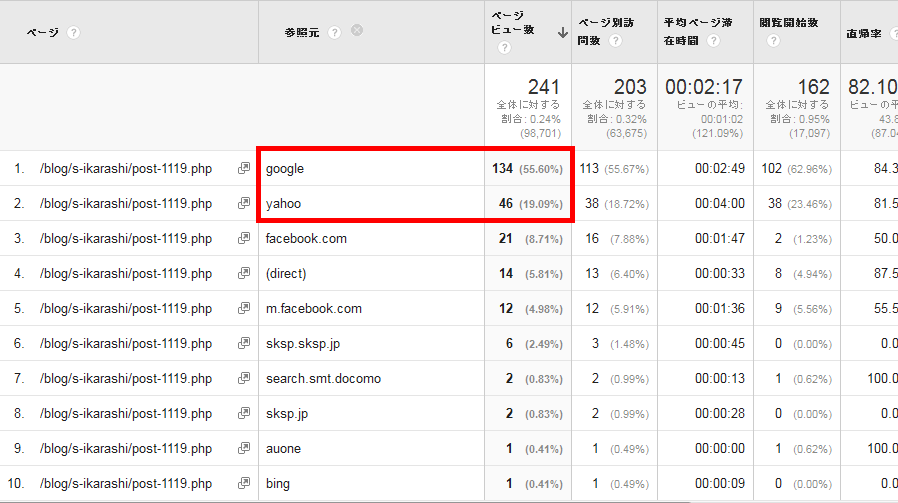
Task: Click page path link in row 6
Action: coord(125,344)
